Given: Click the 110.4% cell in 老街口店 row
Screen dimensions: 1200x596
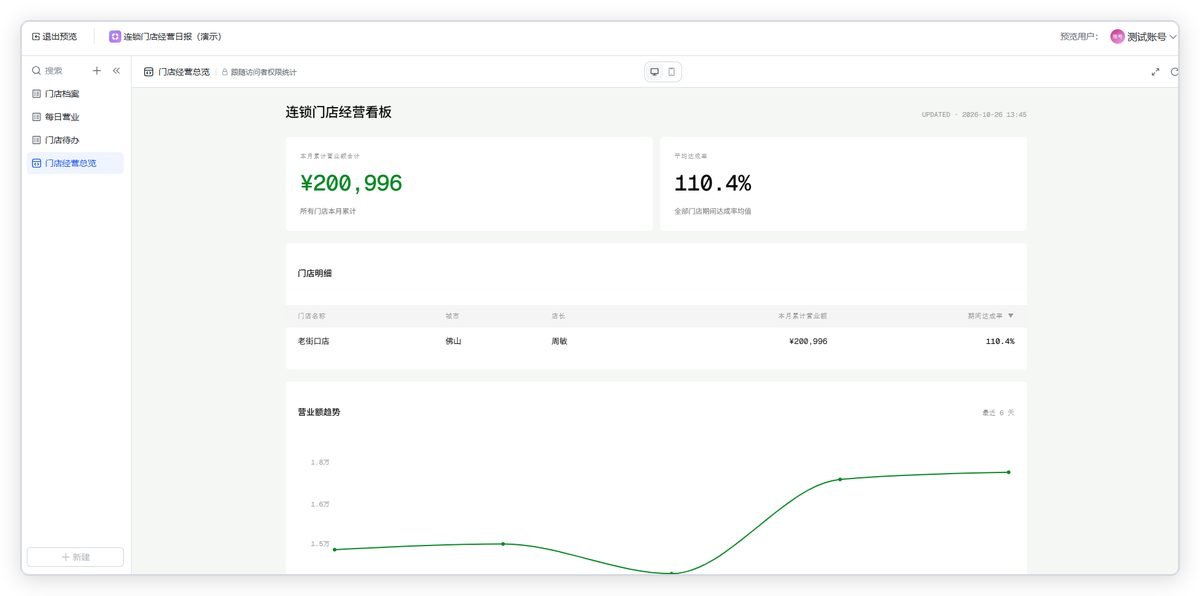Looking at the screenshot, I should (x=1000, y=341).
